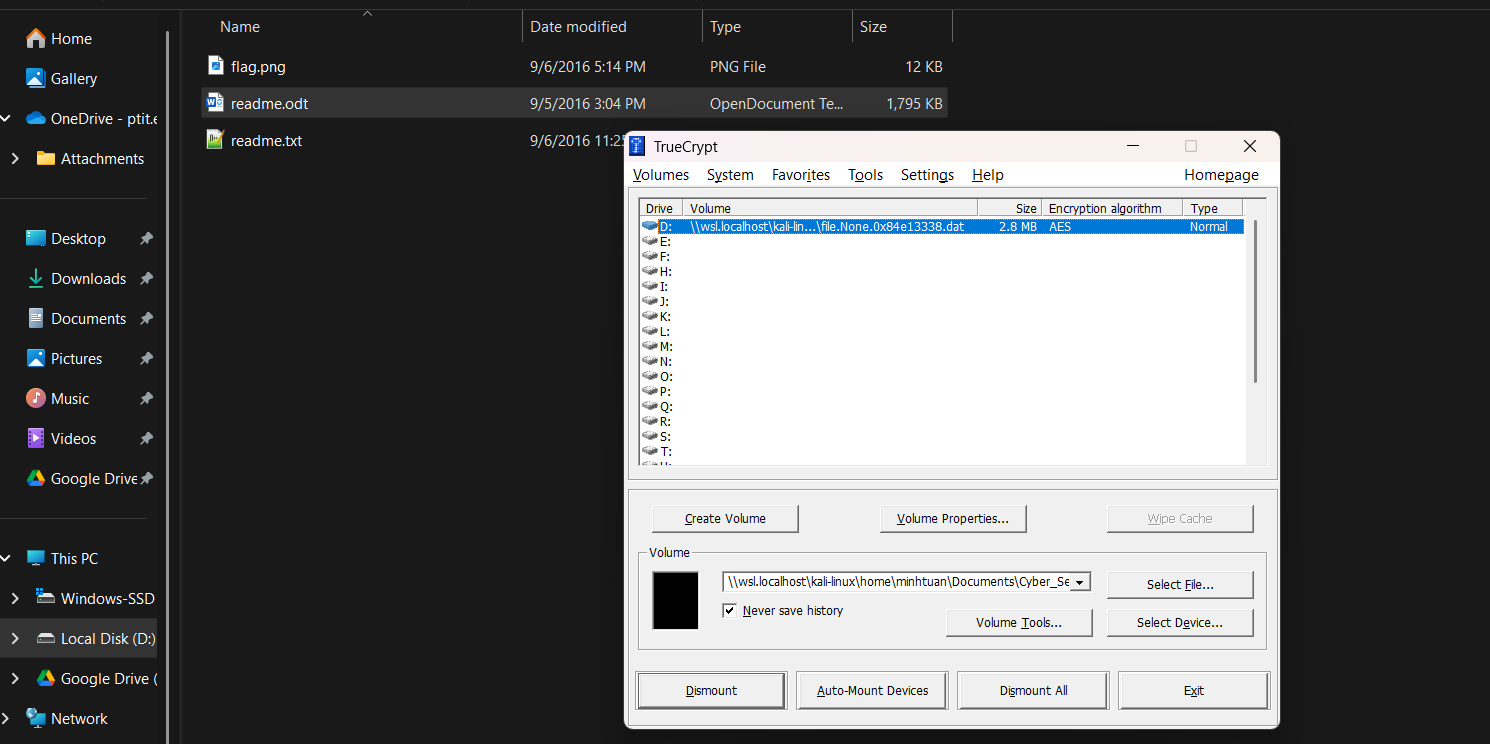Click the Music icon in sidebar
Image resolution: width=1490 pixels, height=744 pixels.
[x=36, y=398]
